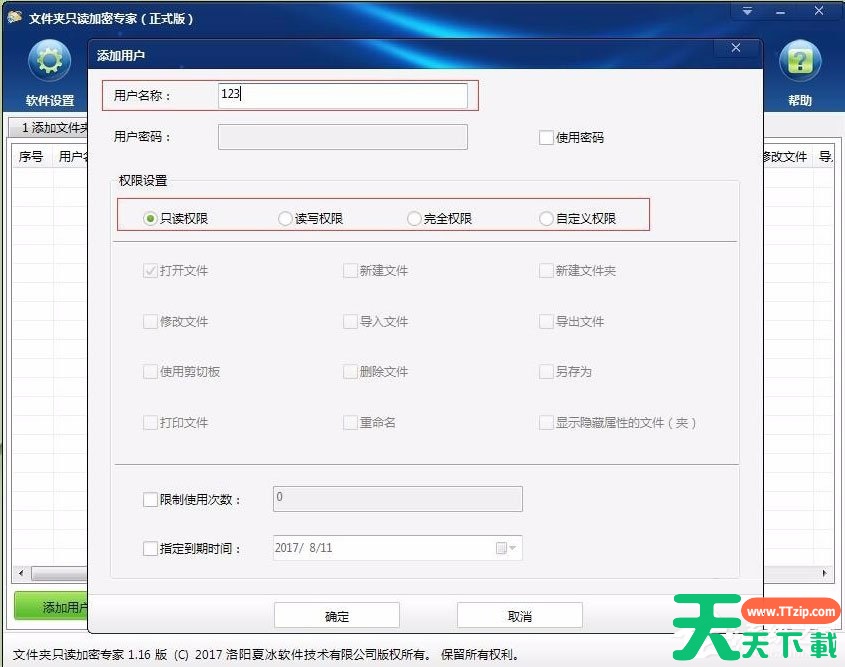Close the 添加用户 dialog
845x667 pixels.
click(736, 47)
